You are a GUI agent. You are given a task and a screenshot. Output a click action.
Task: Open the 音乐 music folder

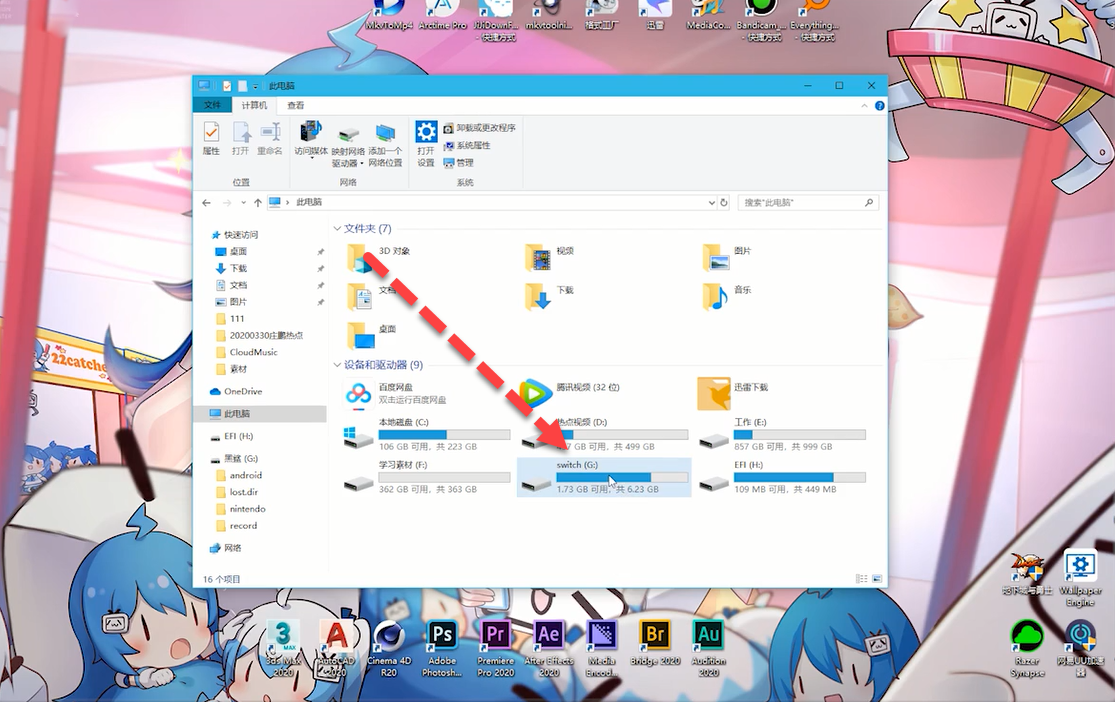point(727,297)
